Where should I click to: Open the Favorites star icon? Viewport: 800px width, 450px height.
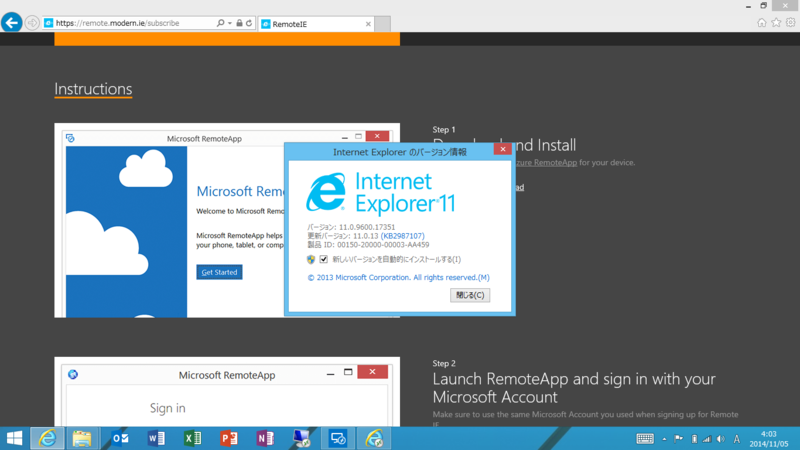point(776,22)
